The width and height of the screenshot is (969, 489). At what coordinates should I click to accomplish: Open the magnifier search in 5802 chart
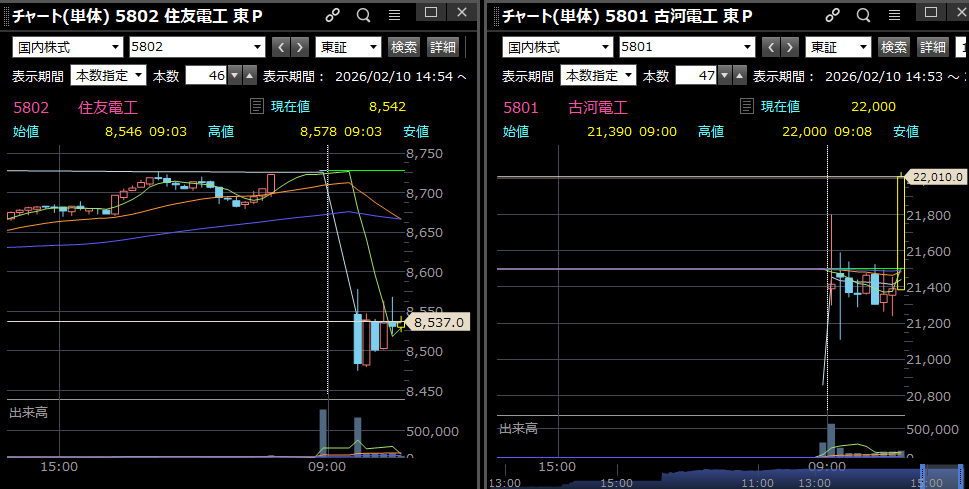pyautogui.click(x=363, y=15)
